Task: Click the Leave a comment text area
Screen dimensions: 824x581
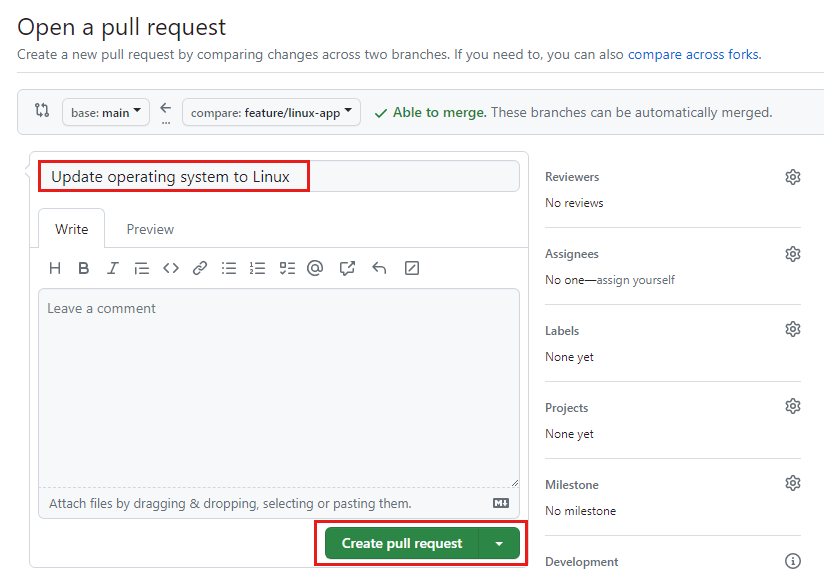Action: (279, 388)
